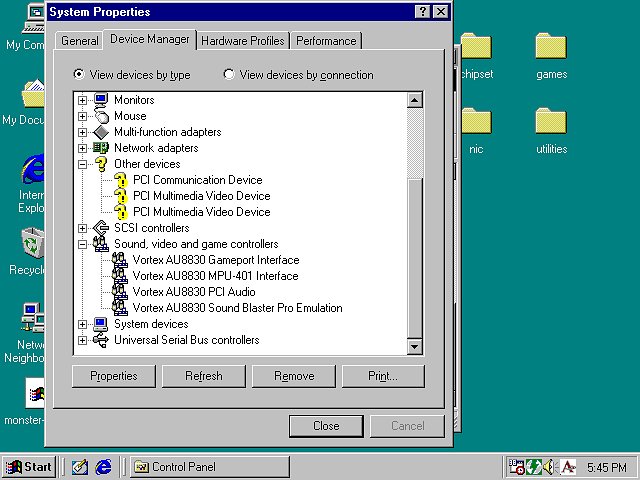Click the Properties button
The height and width of the screenshot is (480, 640).
(x=114, y=376)
